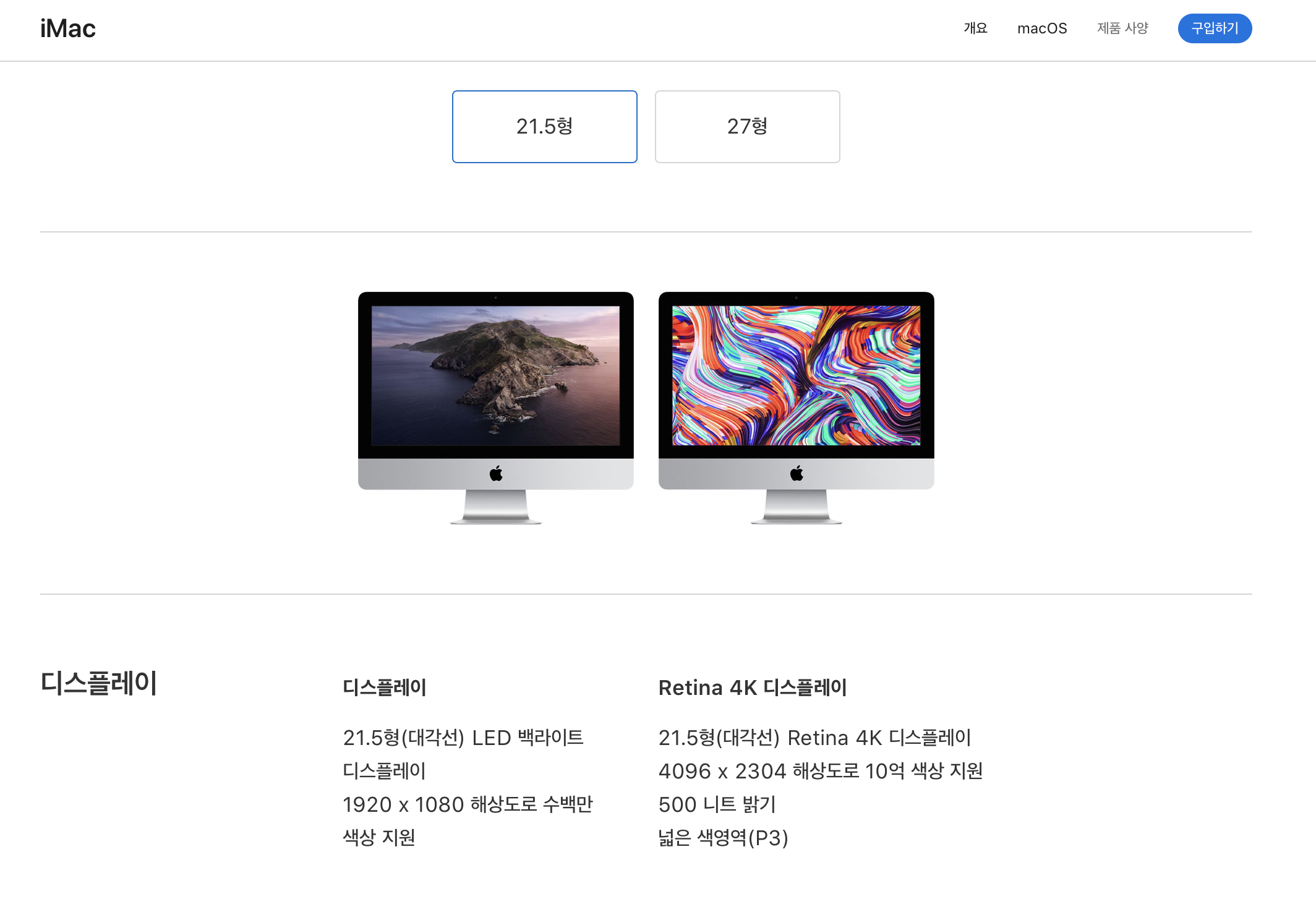Image resolution: width=1316 pixels, height=920 pixels.
Task: Select the 27형 size option
Action: [747, 127]
